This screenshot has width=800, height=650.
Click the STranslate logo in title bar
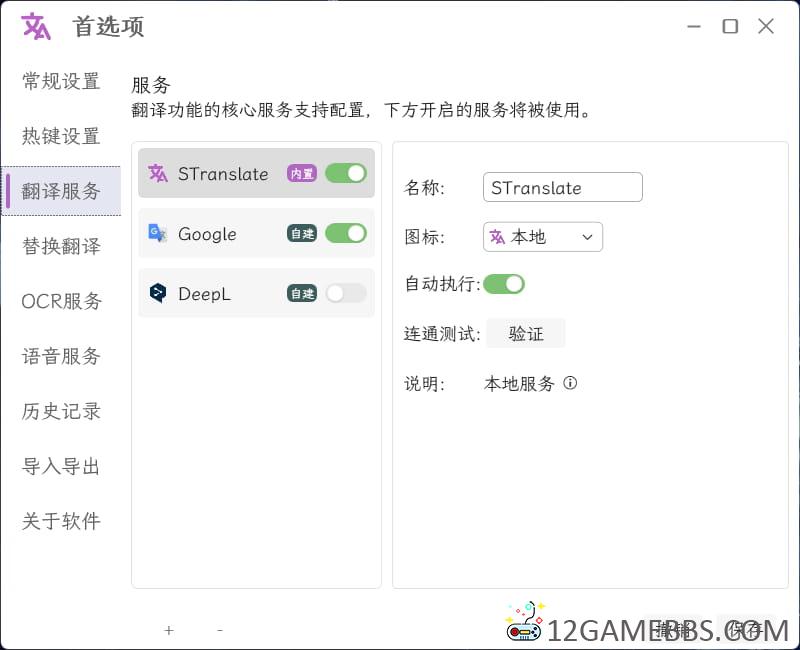click(36, 27)
